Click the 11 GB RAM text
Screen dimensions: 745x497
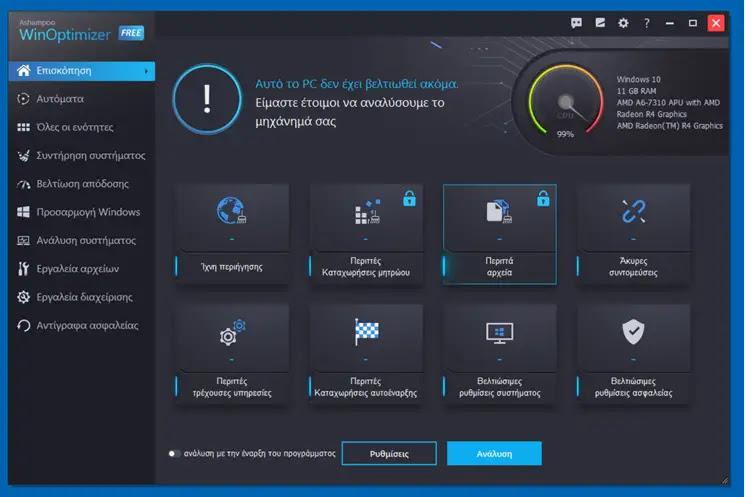pos(636,91)
